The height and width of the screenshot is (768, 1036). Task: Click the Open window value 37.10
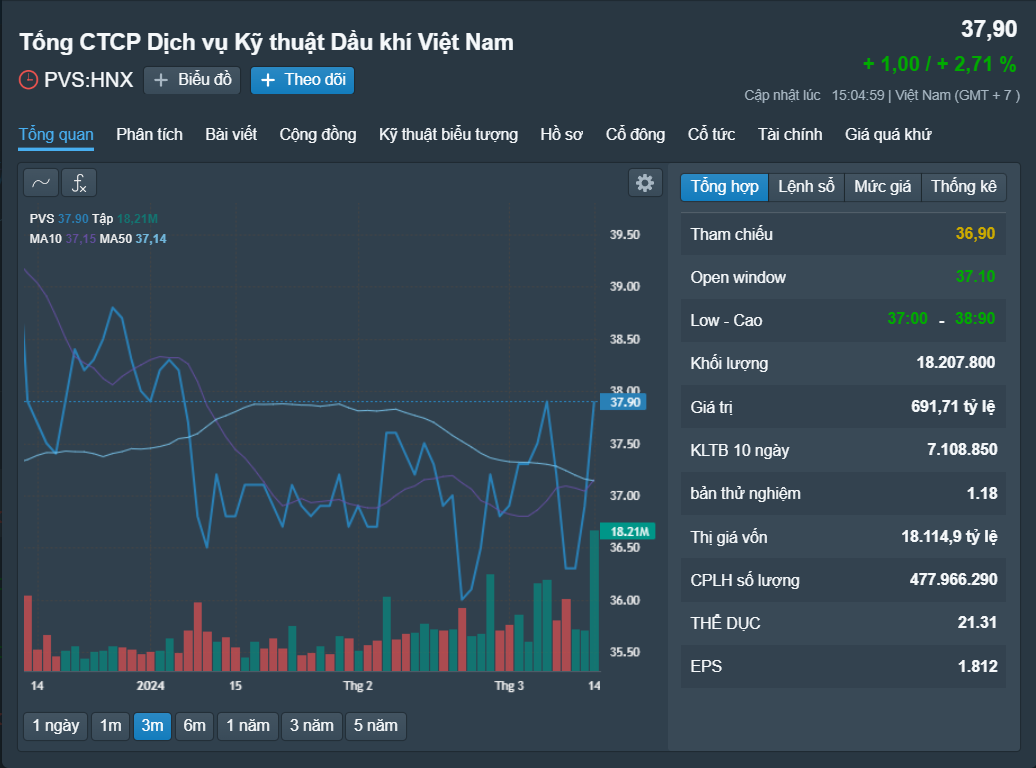pos(975,276)
